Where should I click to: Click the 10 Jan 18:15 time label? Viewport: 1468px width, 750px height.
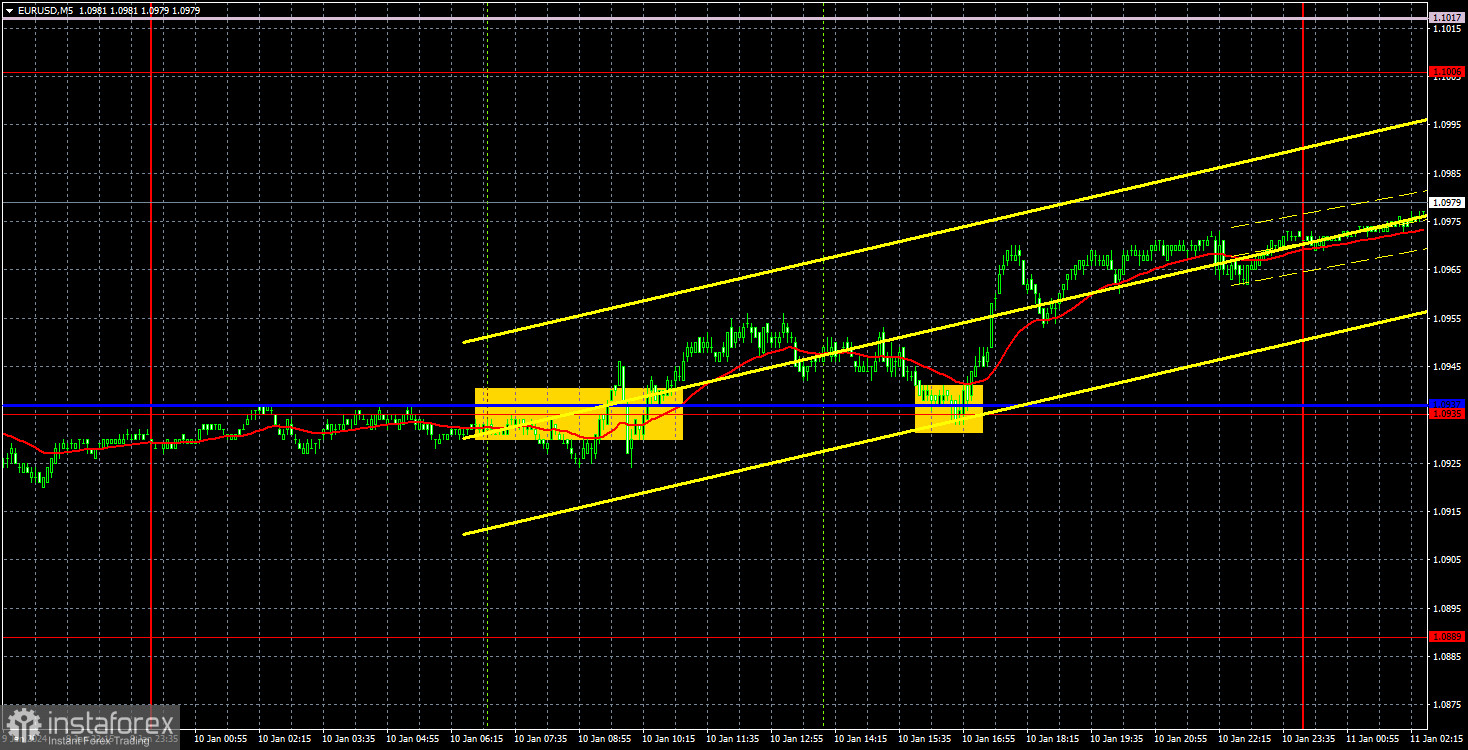click(1052, 739)
